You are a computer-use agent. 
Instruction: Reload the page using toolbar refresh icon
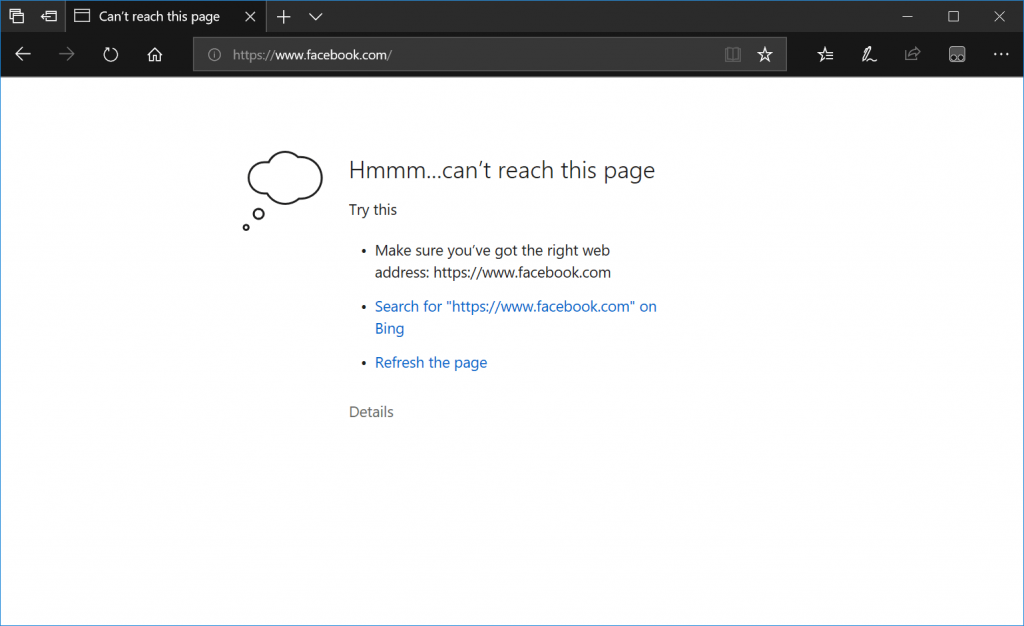[x=110, y=54]
